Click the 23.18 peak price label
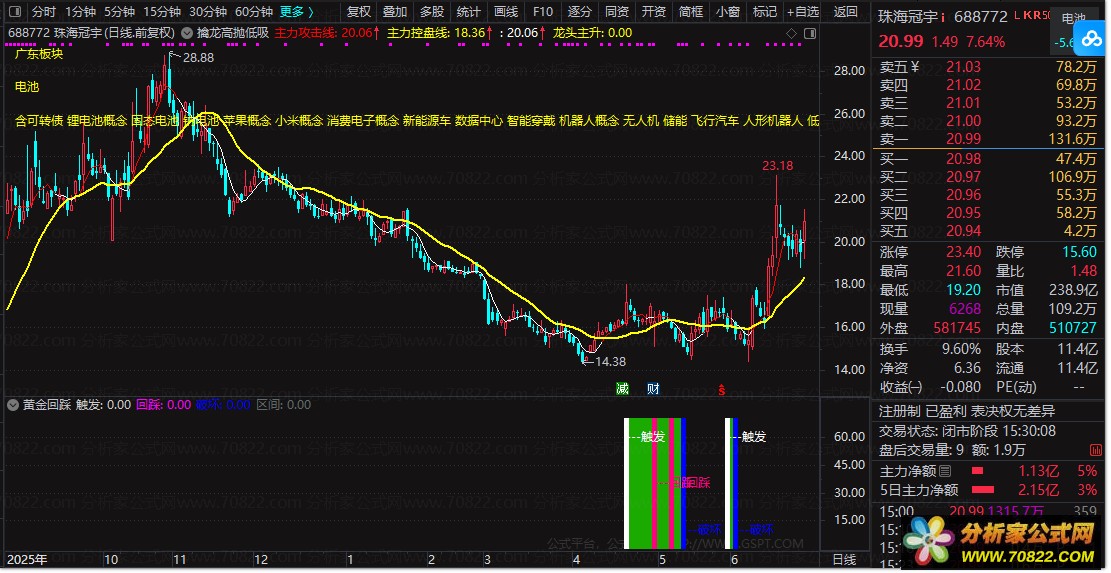 click(x=777, y=166)
